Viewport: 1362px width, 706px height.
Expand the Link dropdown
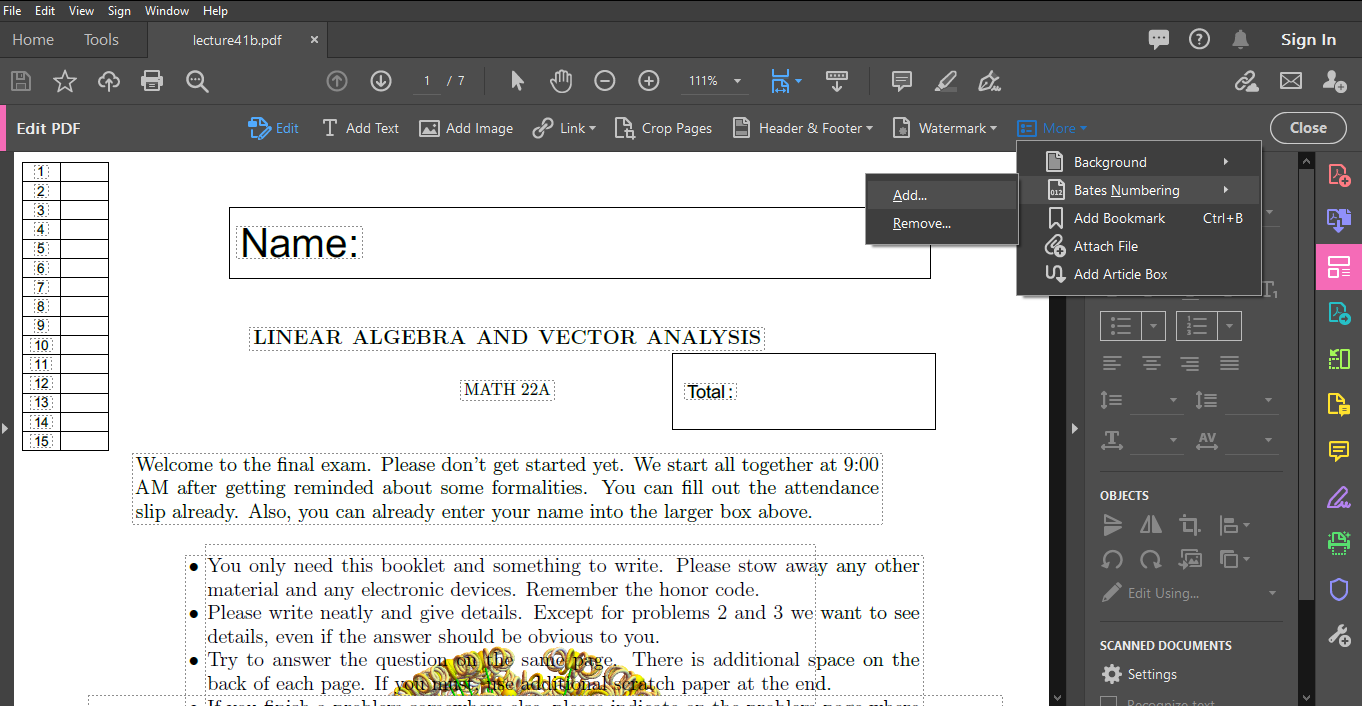pos(592,129)
